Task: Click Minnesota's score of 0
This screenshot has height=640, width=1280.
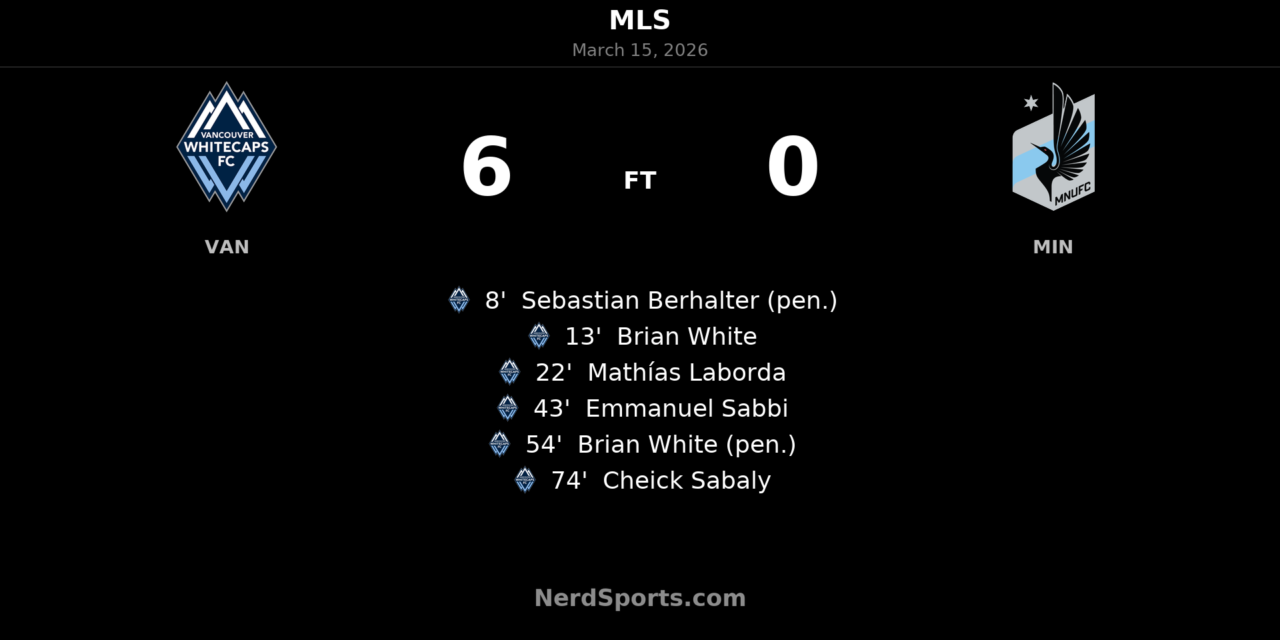Action: coord(793,168)
